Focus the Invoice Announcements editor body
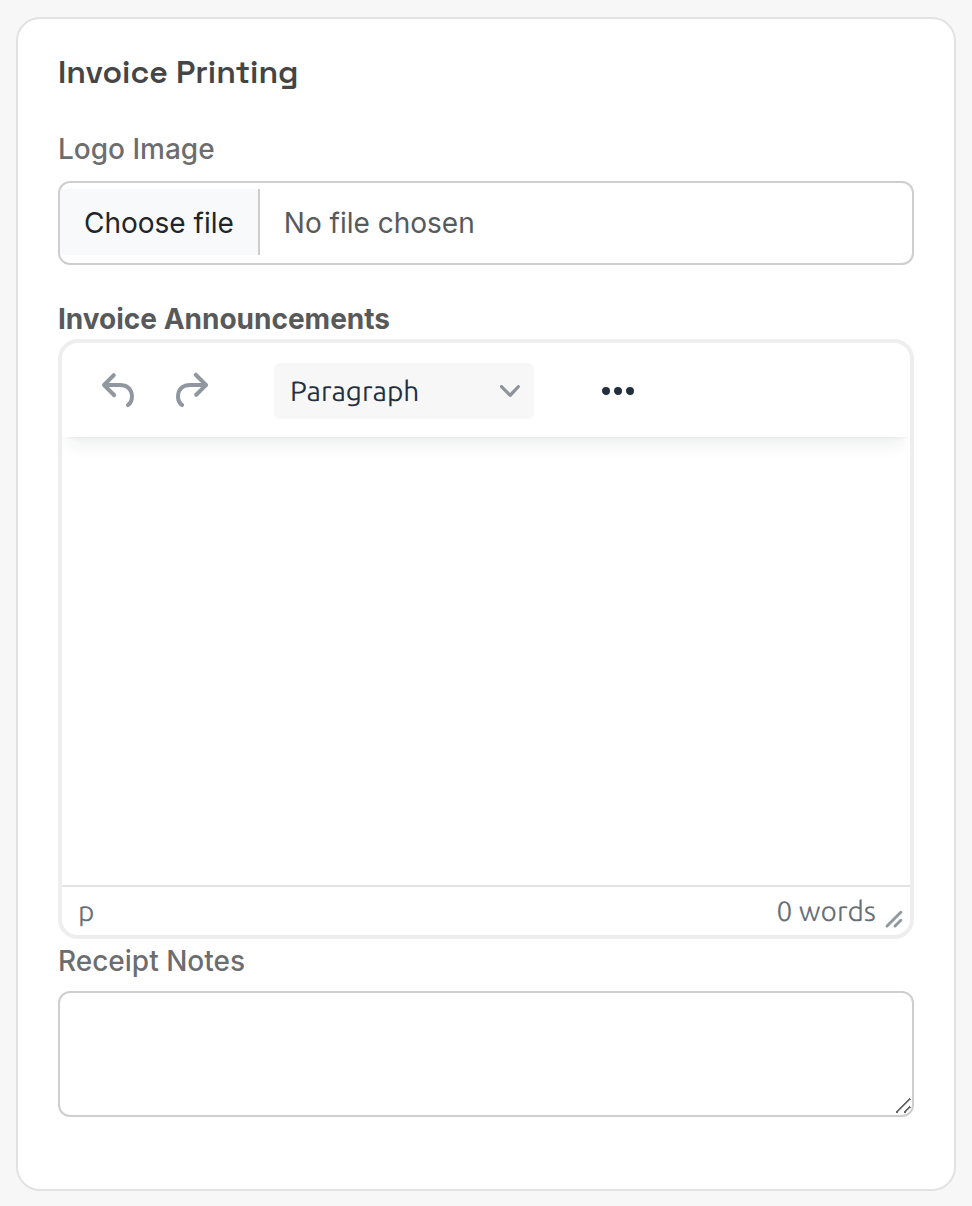972x1206 pixels. (486, 661)
